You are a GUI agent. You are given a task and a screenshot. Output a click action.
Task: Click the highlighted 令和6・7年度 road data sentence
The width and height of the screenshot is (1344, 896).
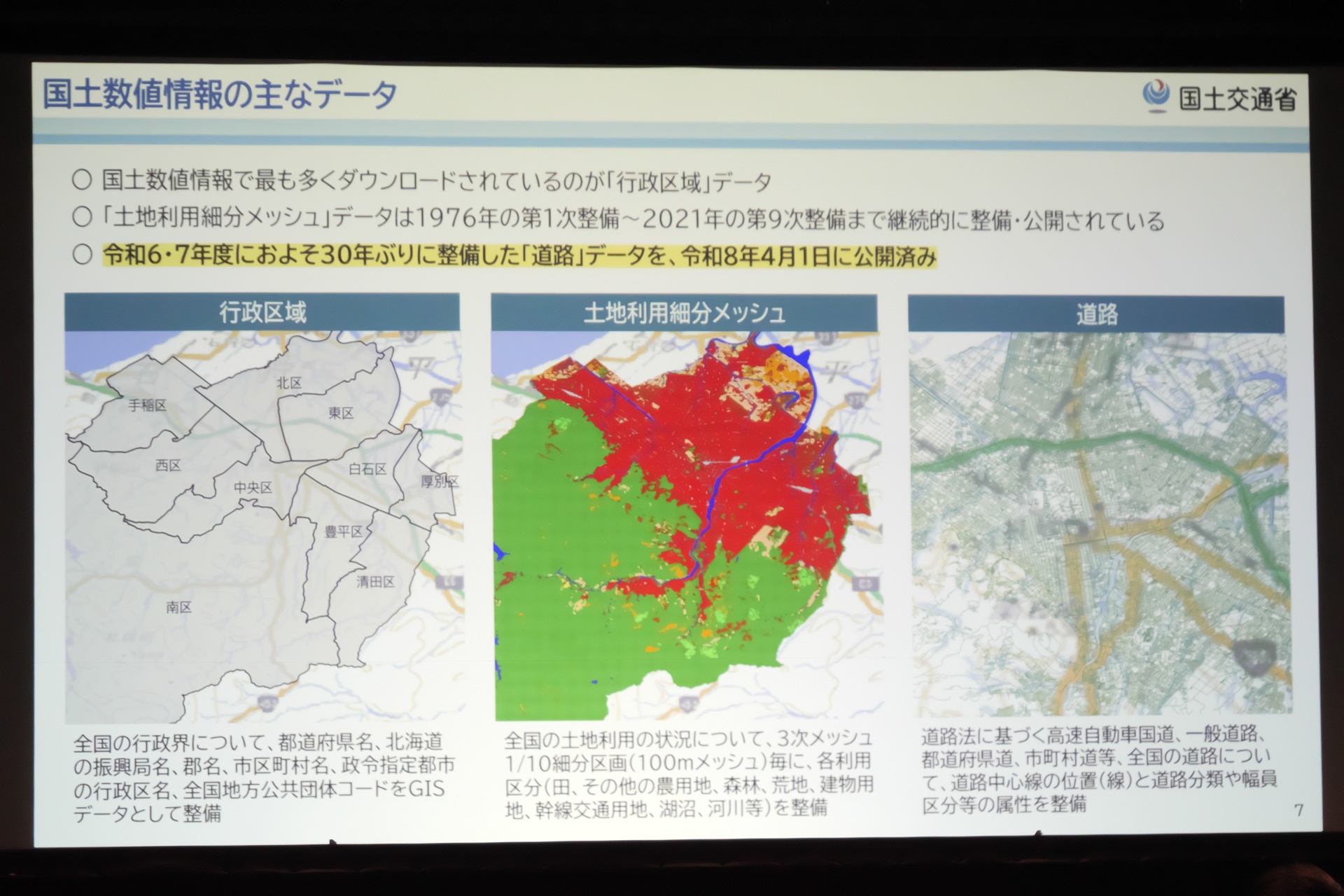(x=519, y=255)
